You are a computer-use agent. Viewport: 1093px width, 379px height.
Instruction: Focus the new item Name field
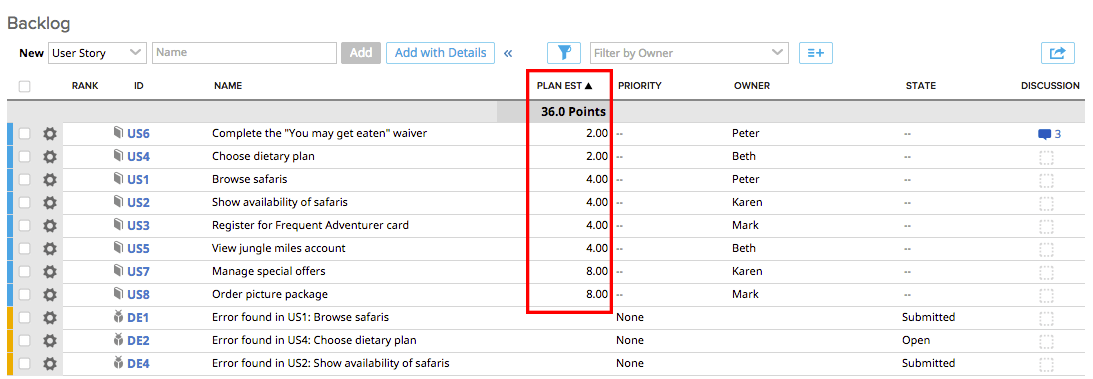(245, 53)
